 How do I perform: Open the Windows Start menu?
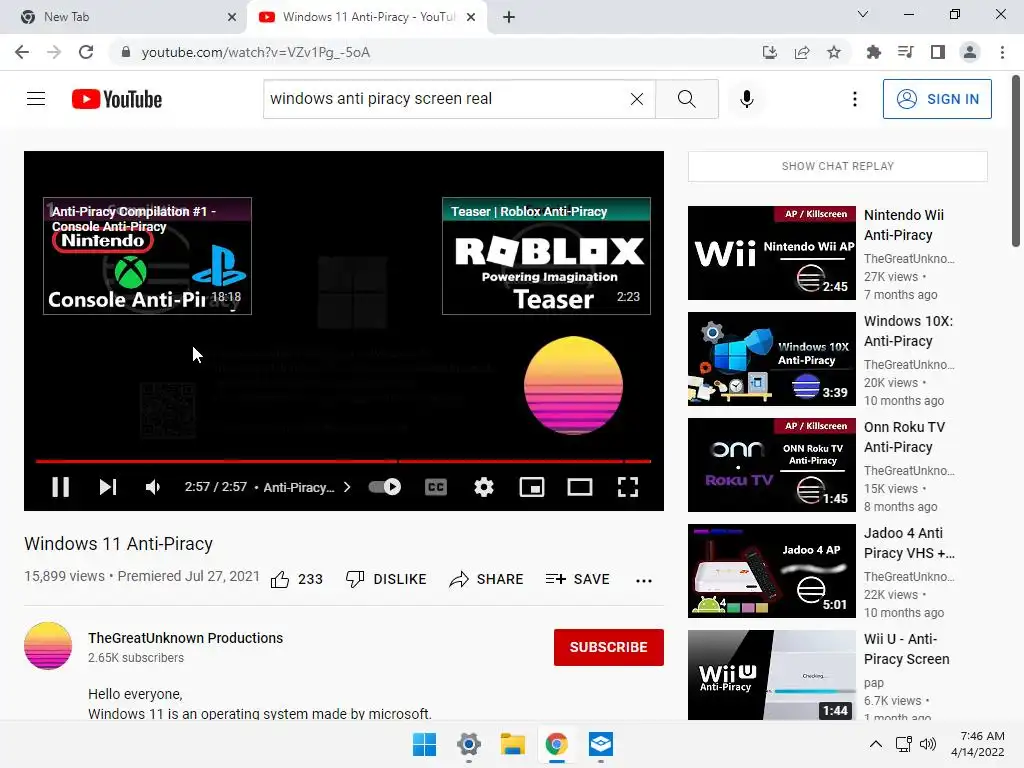(x=424, y=744)
